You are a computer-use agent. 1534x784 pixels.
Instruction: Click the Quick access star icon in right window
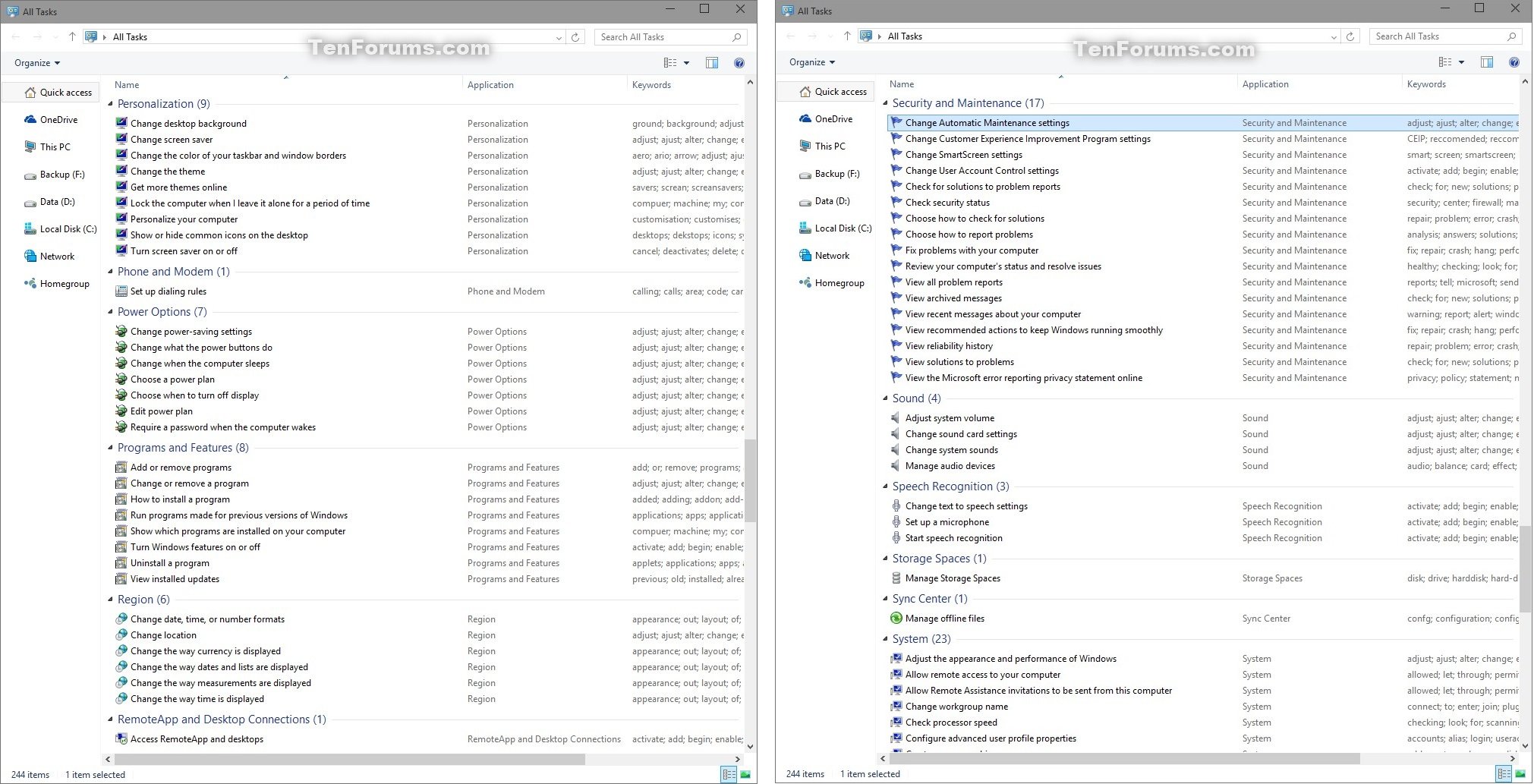(805, 92)
